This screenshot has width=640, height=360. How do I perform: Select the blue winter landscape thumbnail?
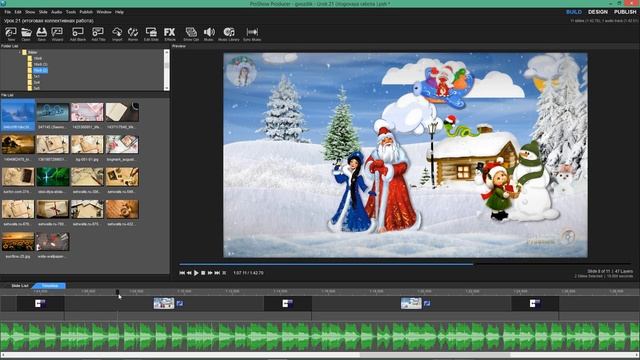18,112
